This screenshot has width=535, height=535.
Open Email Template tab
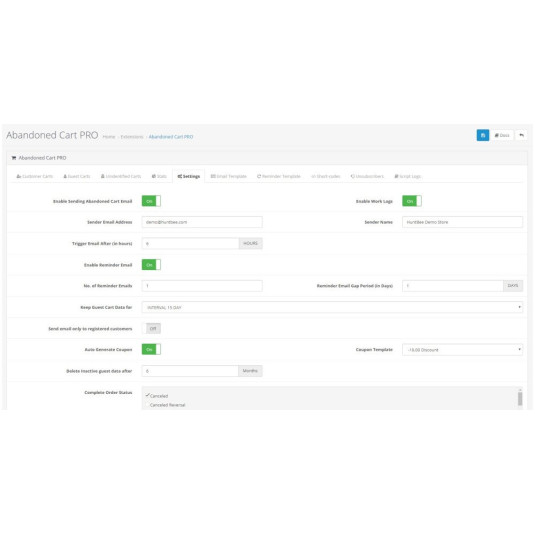(x=229, y=176)
